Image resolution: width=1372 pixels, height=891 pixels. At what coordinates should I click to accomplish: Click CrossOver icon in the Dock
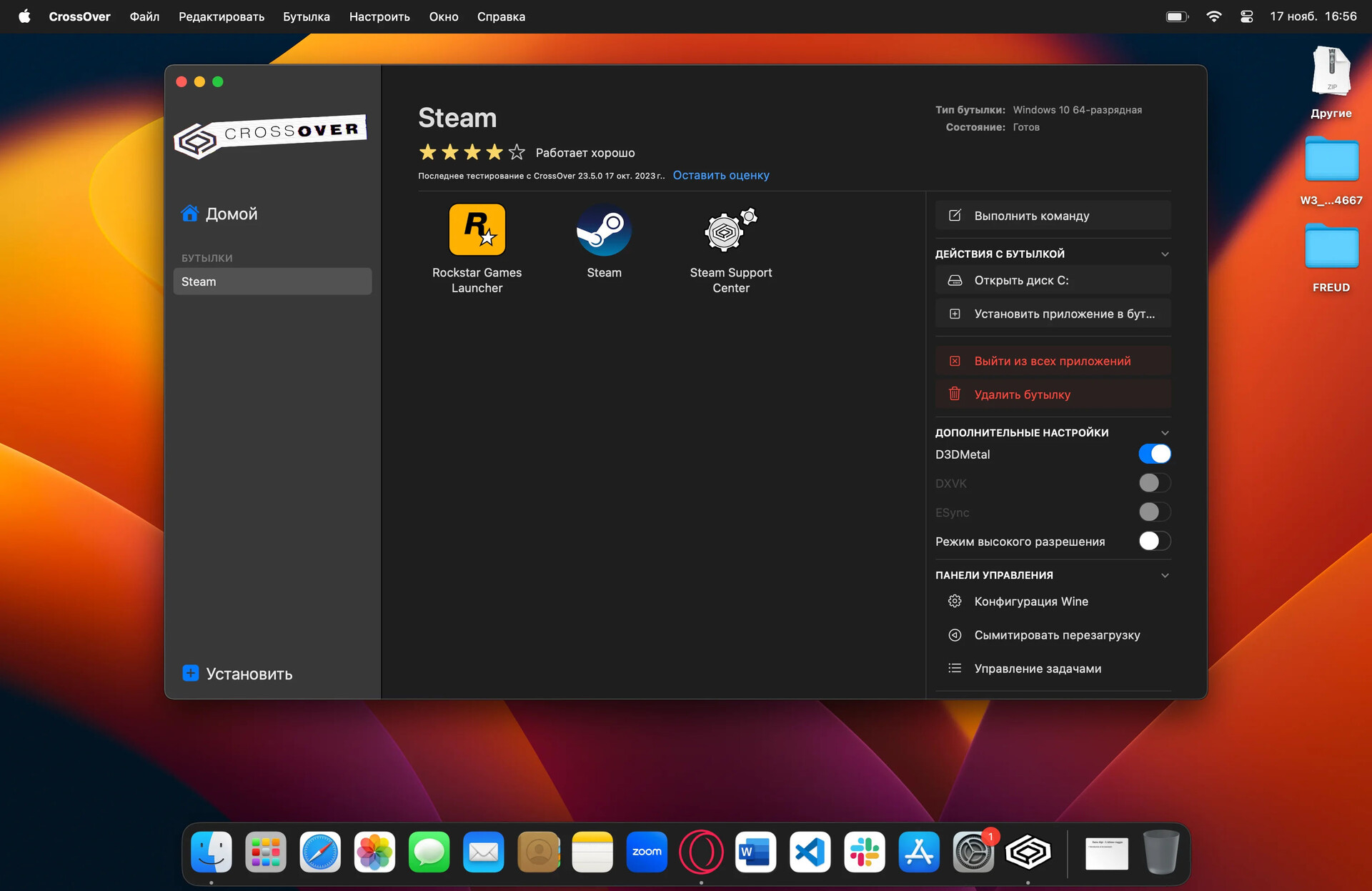tap(1028, 852)
